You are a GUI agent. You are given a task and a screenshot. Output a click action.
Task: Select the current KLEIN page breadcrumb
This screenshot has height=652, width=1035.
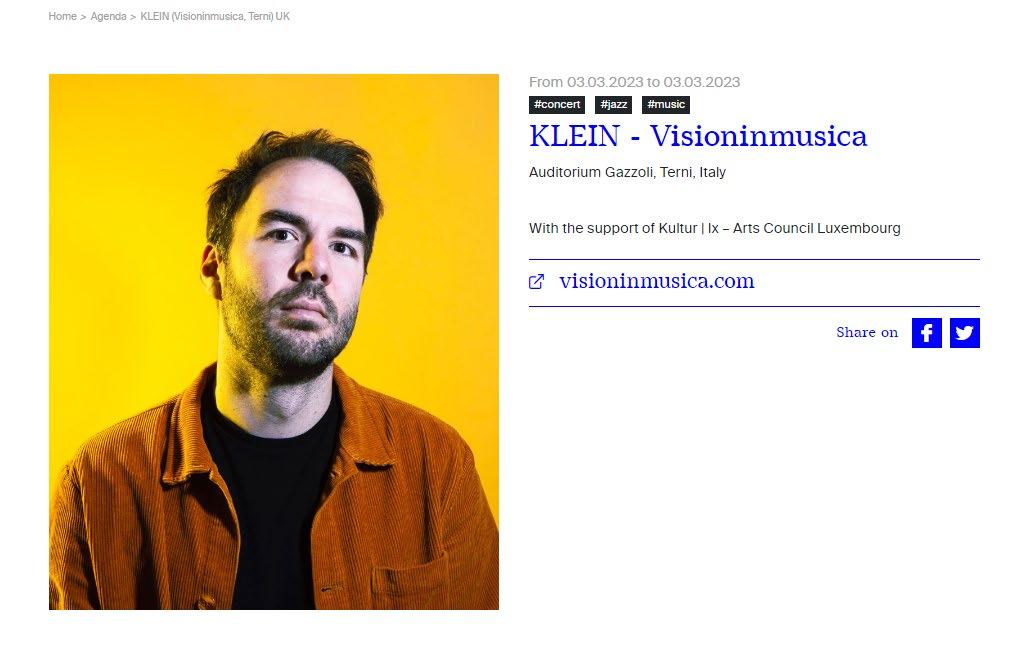pos(215,16)
